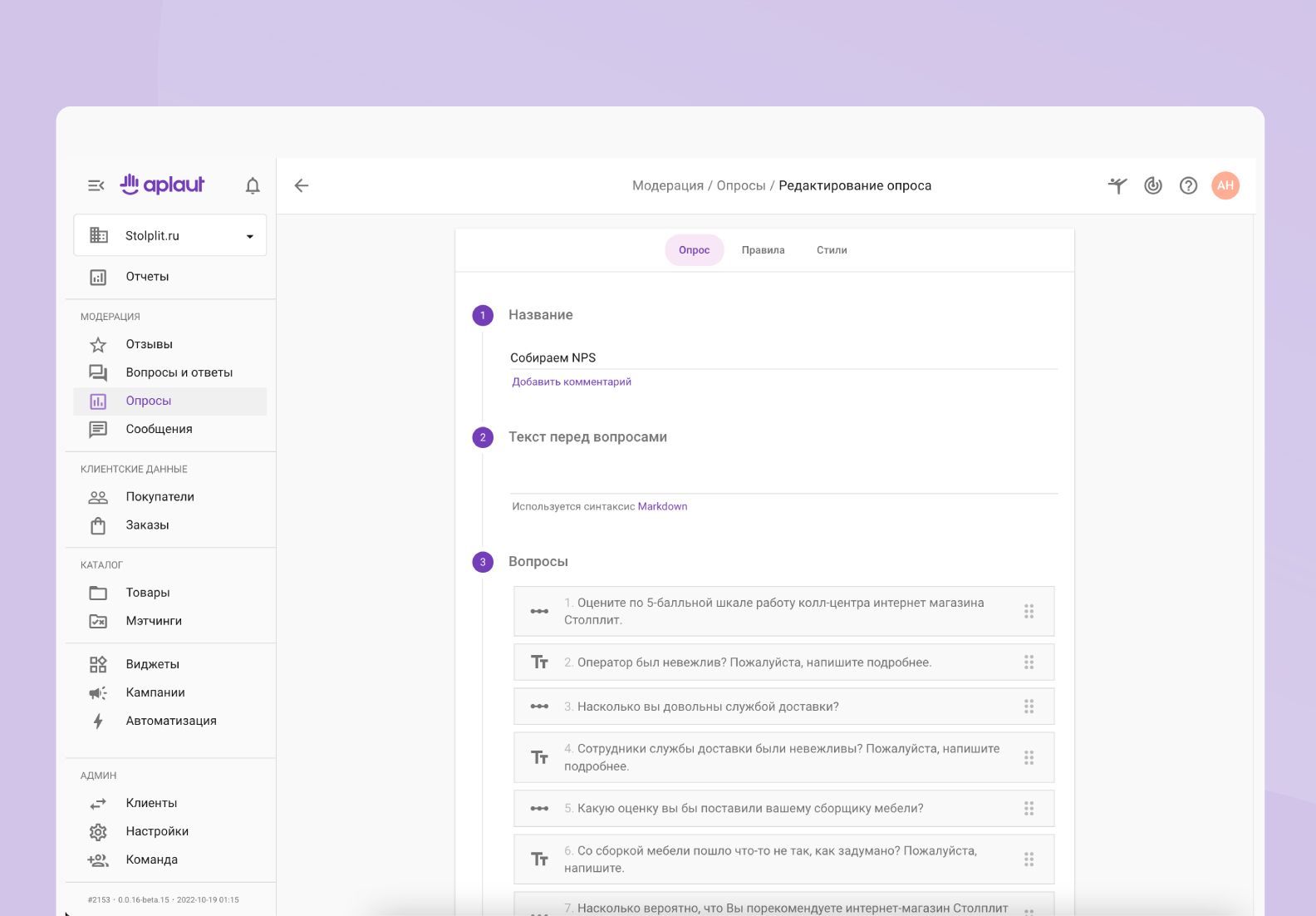
Task: Click the Опросы breadcrumb link
Action: point(740,185)
